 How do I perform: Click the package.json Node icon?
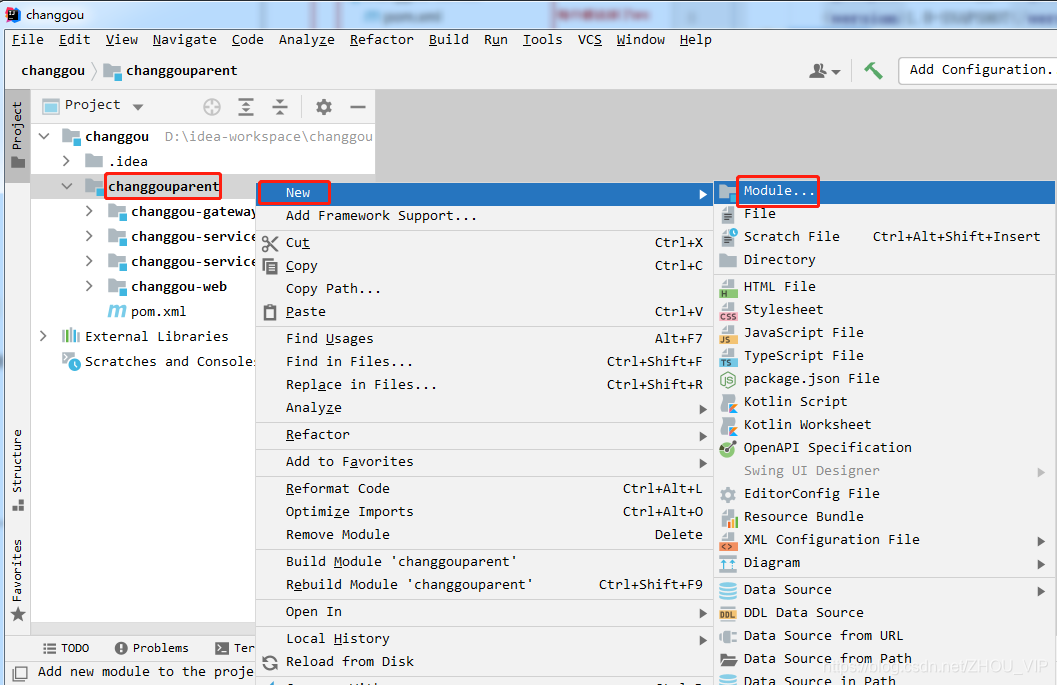[728, 380]
